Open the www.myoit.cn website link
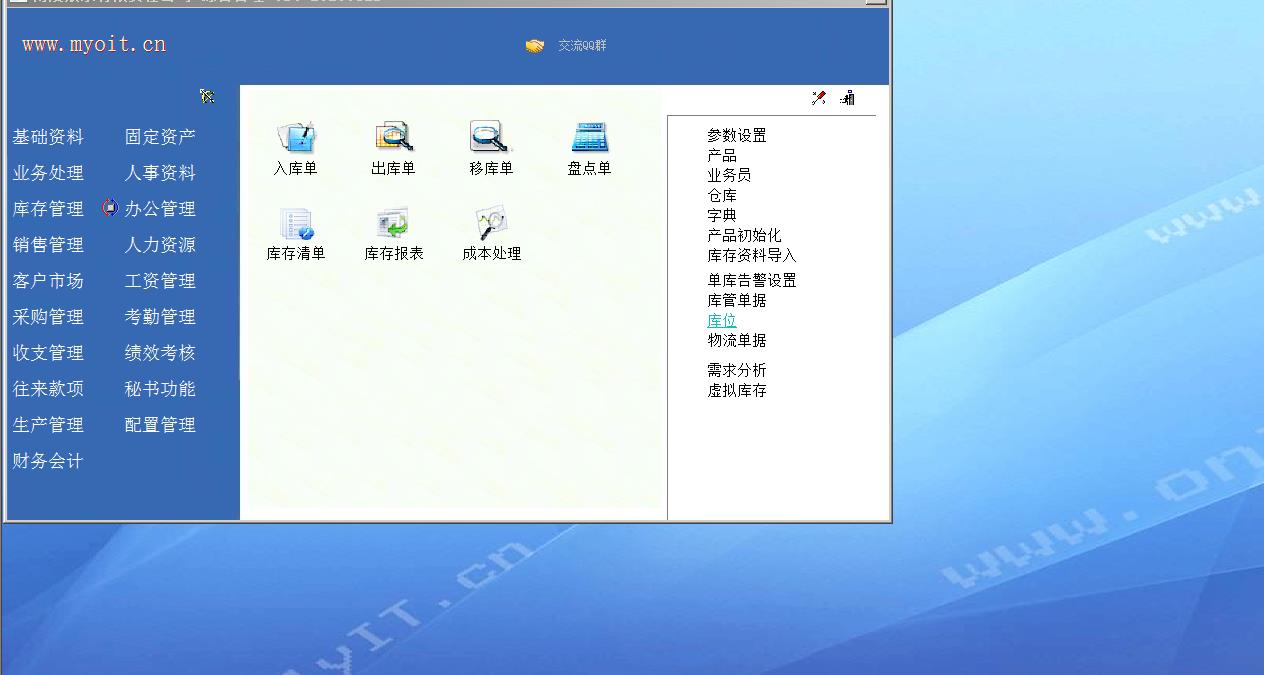 [94, 44]
